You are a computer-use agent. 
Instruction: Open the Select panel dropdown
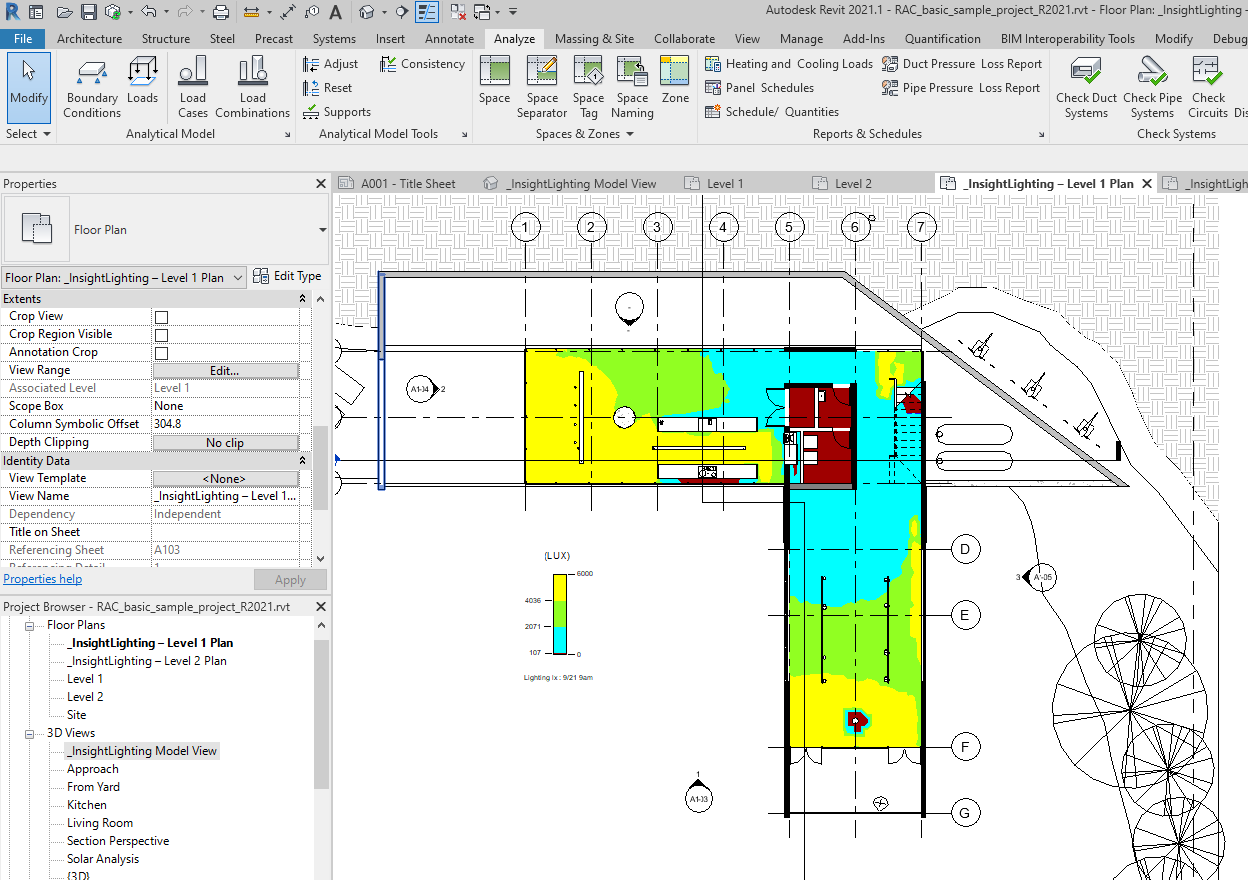point(29,134)
